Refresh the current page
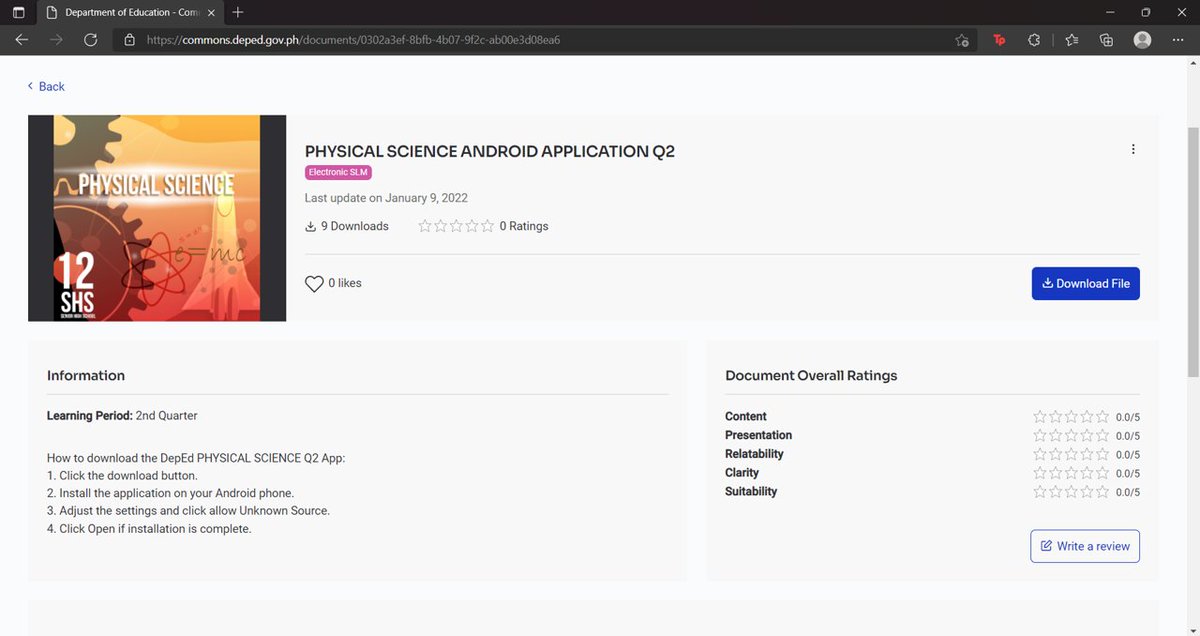This screenshot has width=1200, height=636. (90, 40)
